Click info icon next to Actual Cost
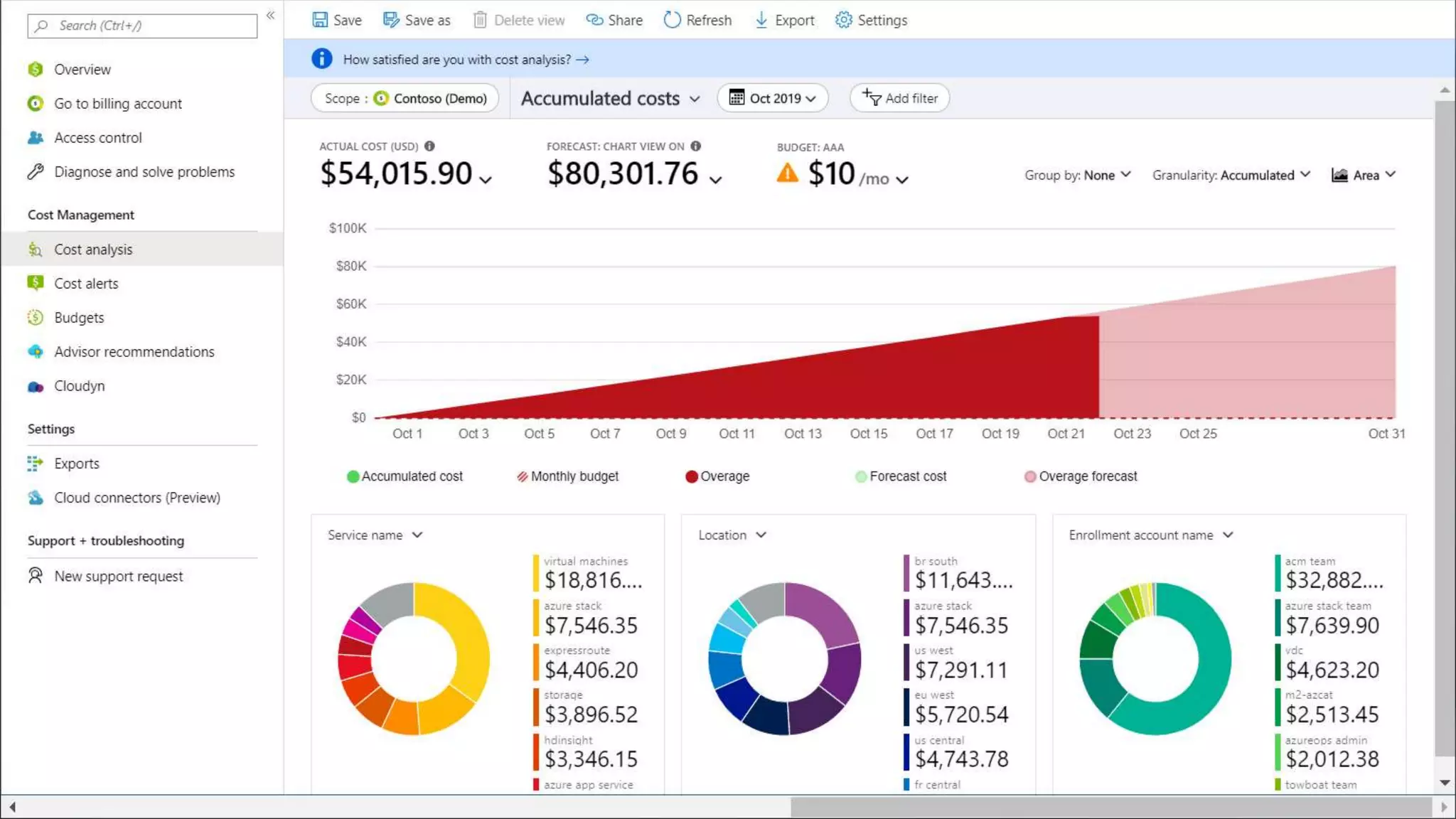Image resolution: width=1456 pixels, height=819 pixels. (x=429, y=146)
